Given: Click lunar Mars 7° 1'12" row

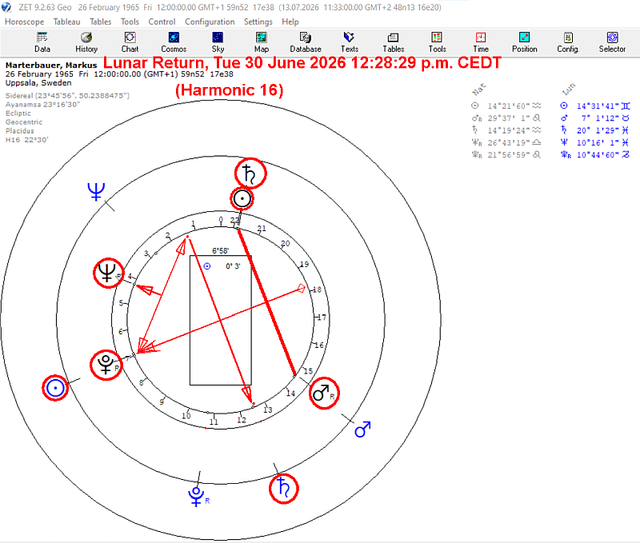Looking at the screenshot, I should pos(595,118).
